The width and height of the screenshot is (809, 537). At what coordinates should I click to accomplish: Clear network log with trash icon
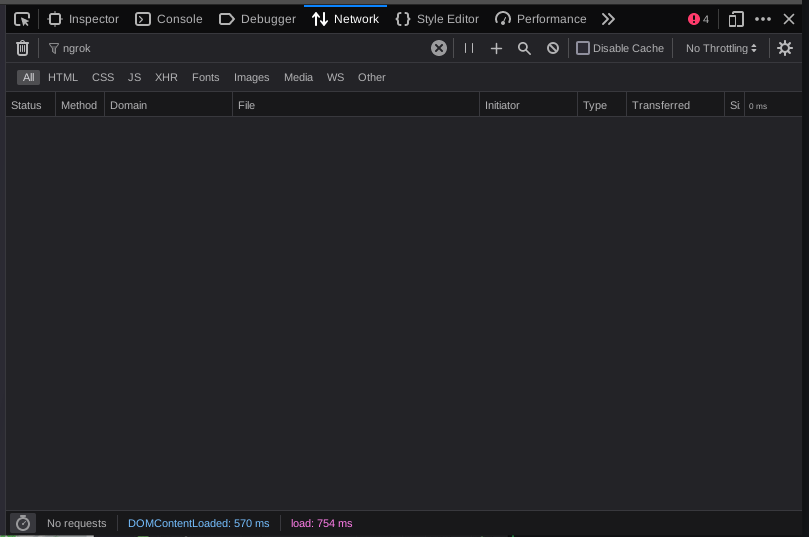[23, 48]
